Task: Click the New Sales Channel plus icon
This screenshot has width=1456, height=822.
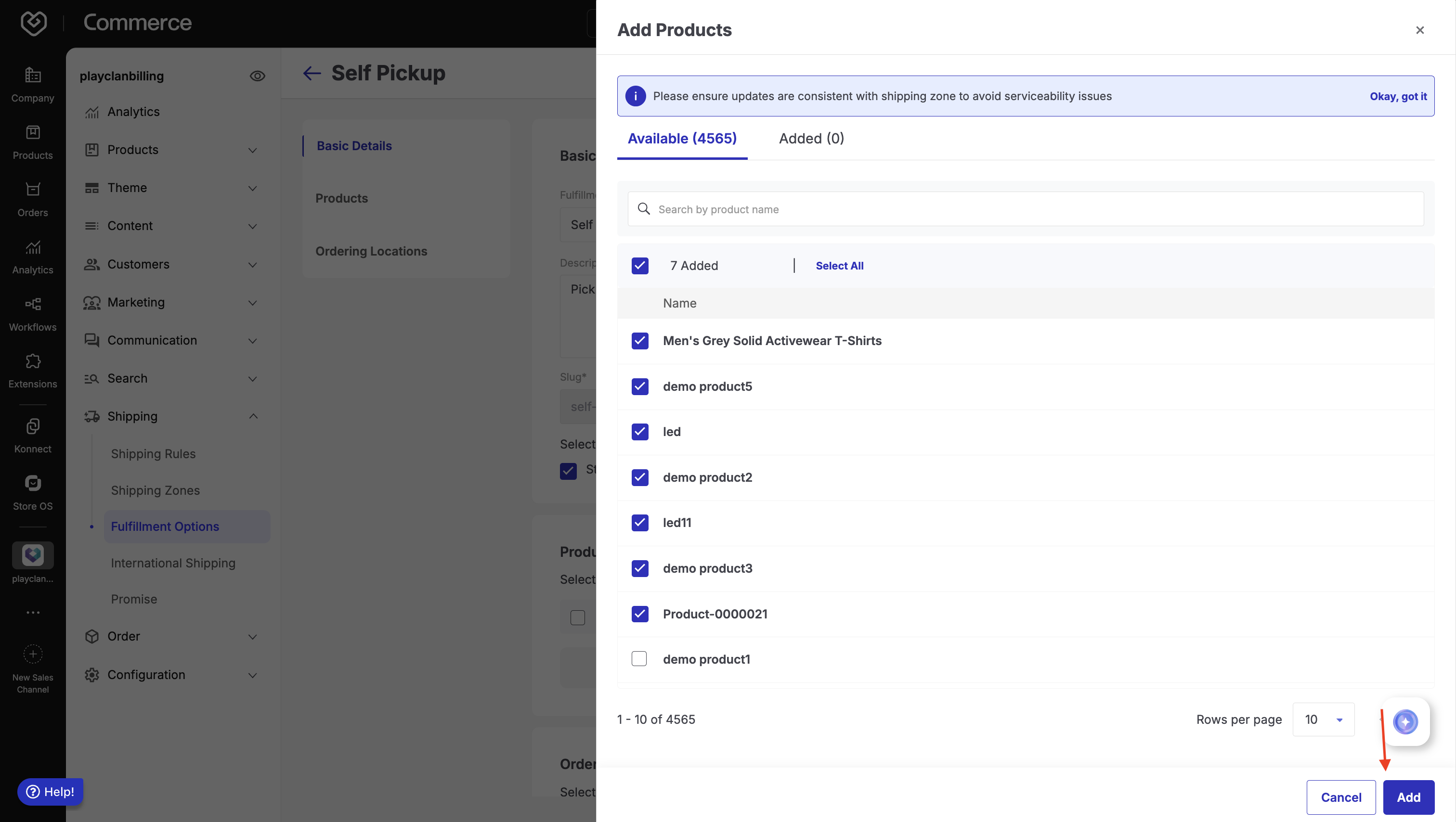Action: [x=33, y=654]
